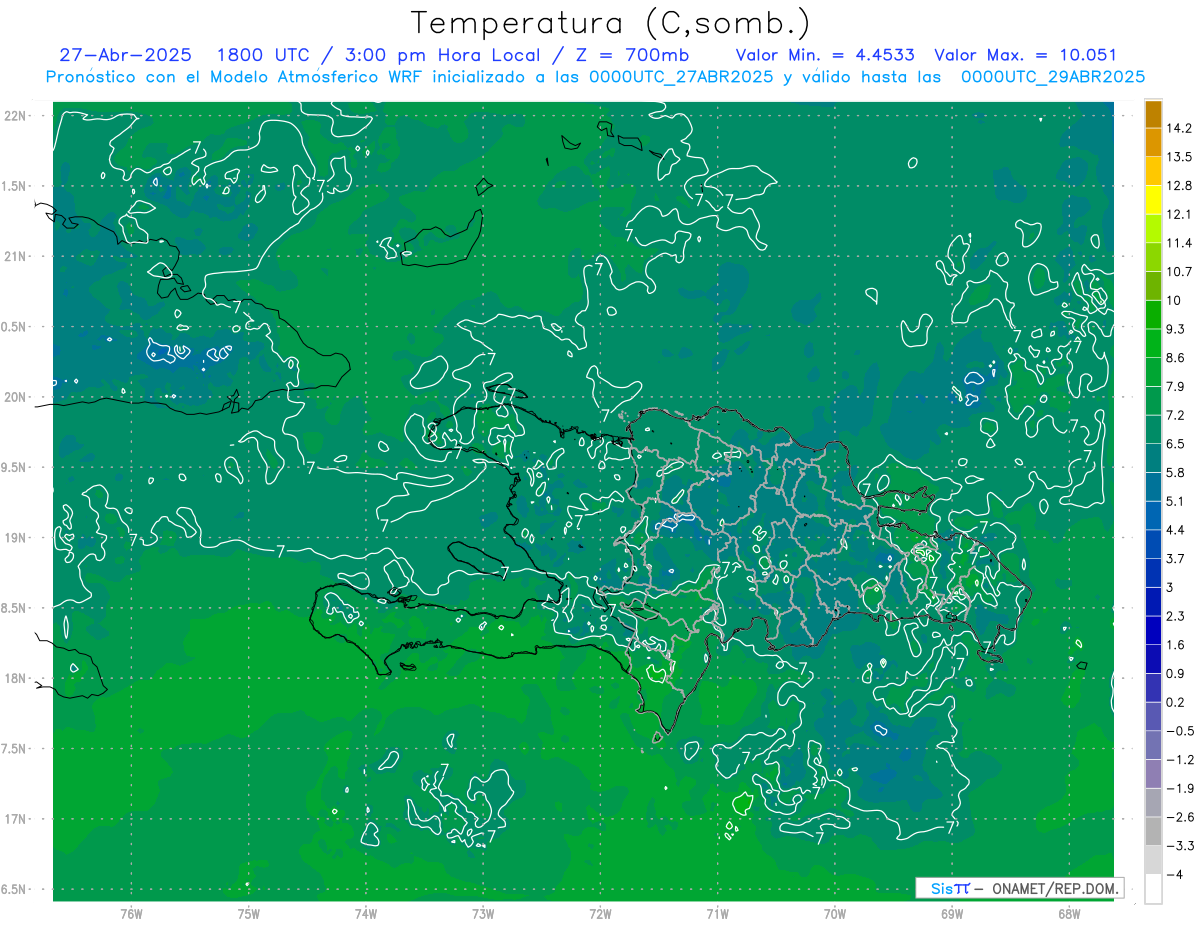Click the "0.9" legend value
The width and height of the screenshot is (1200, 927).
point(1176,674)
